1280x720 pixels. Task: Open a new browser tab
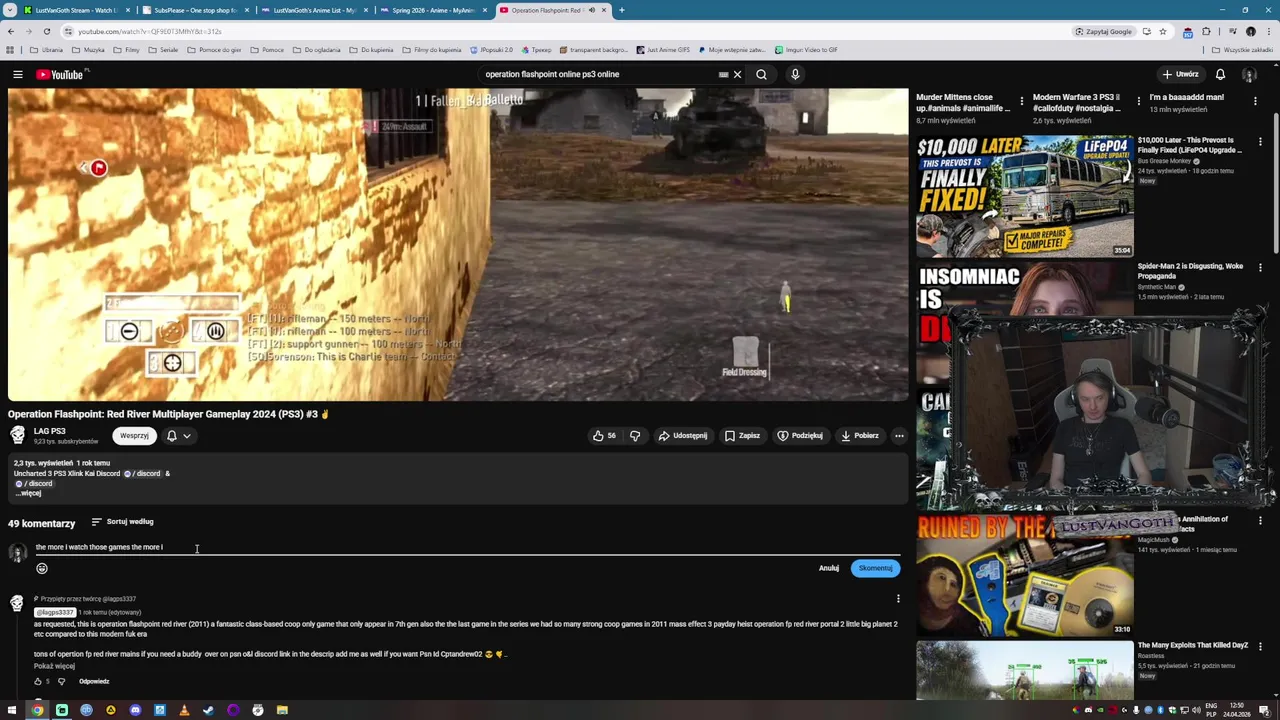coord(621,10)
